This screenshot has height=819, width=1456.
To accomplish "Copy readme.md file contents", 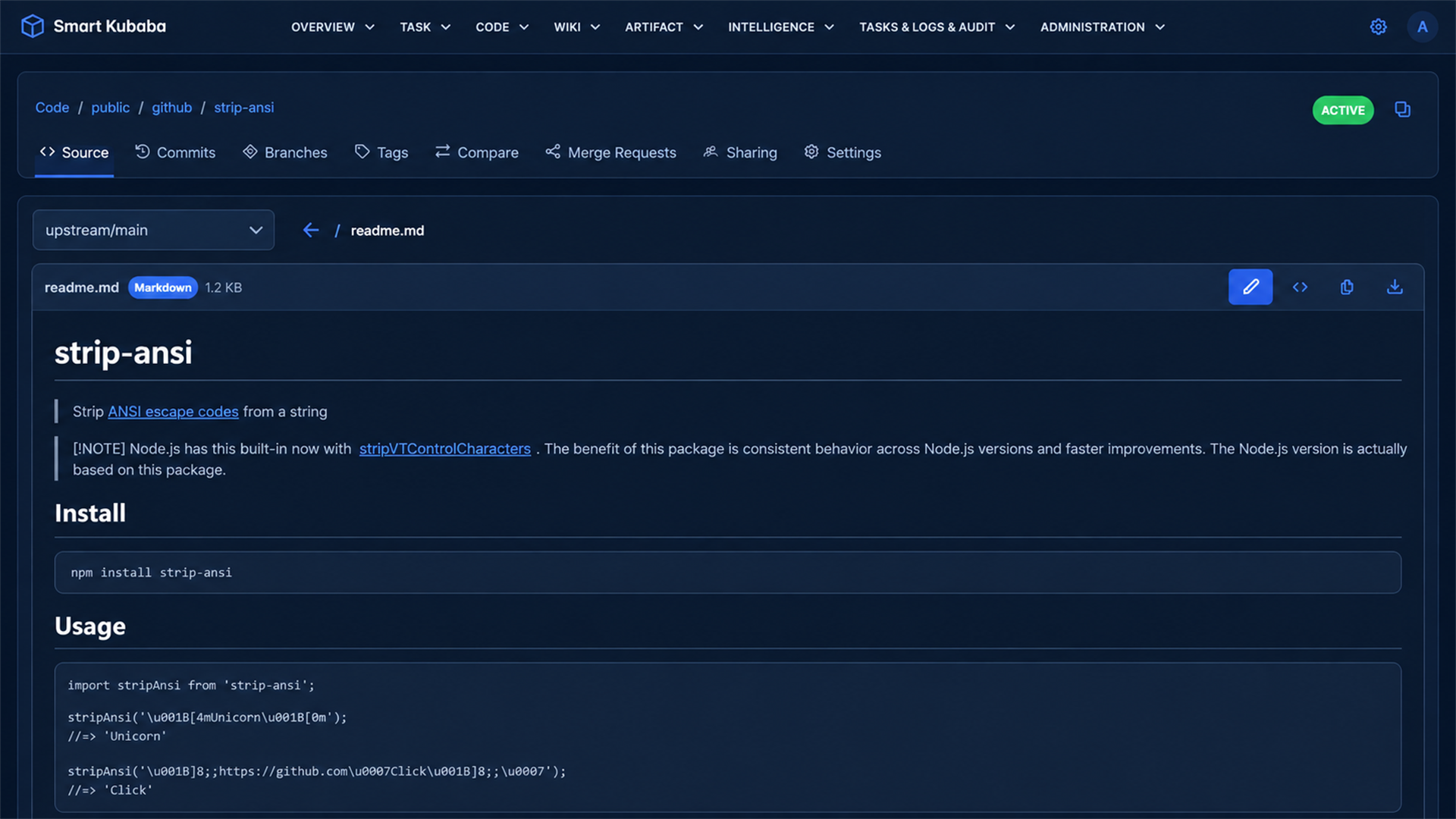I will (x=1347, y=287).
